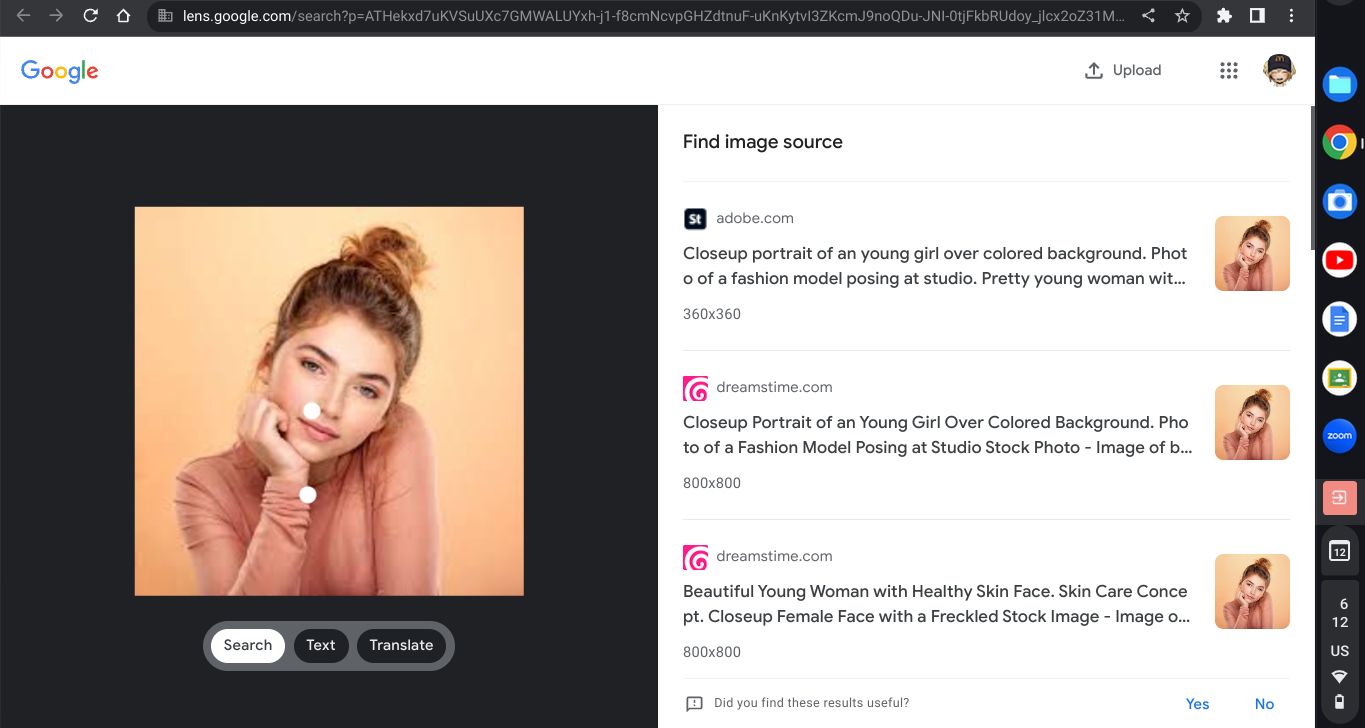
Task: Open the Zoom app in shelf
Action: [1339, 436]
